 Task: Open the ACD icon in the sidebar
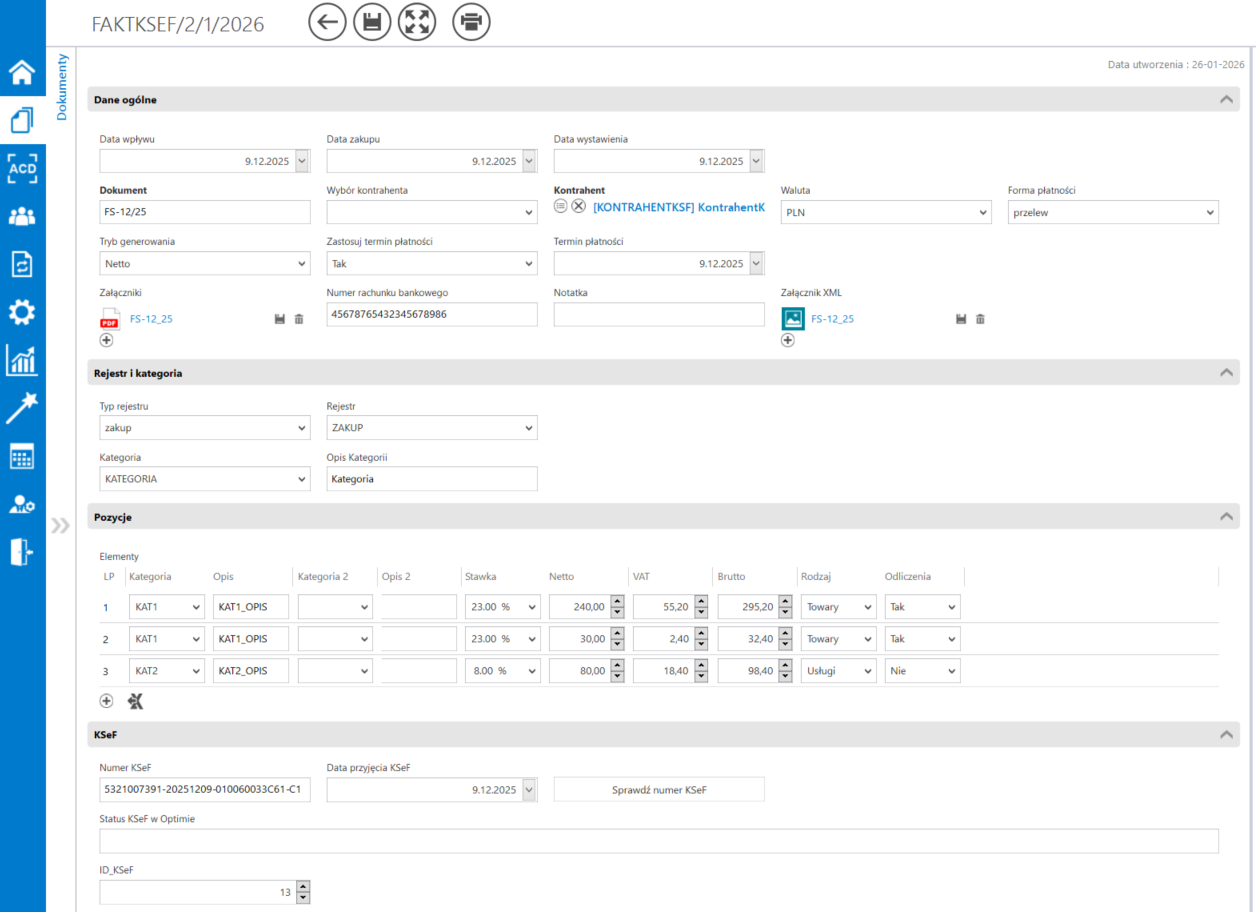[22, 168]
